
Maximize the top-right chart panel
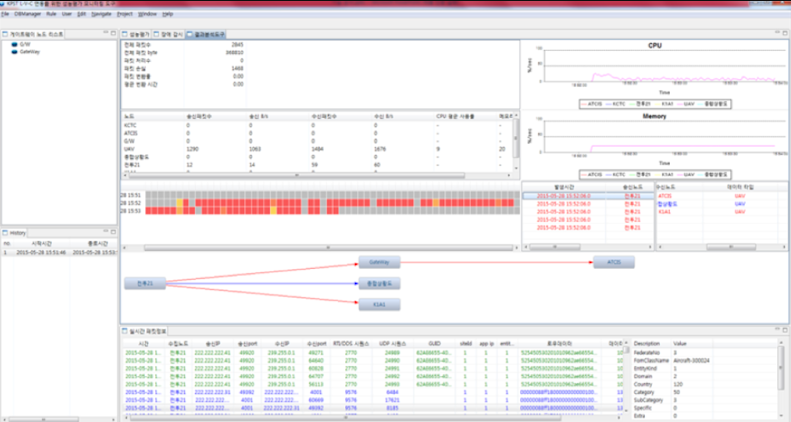783,33
